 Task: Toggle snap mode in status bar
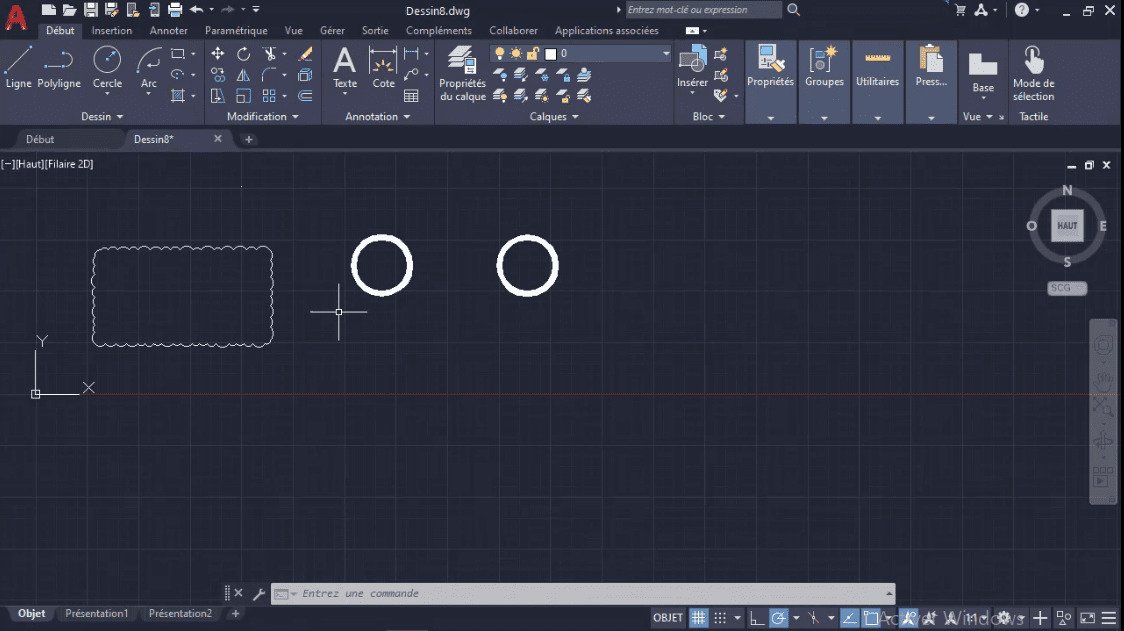click(718, 617)
